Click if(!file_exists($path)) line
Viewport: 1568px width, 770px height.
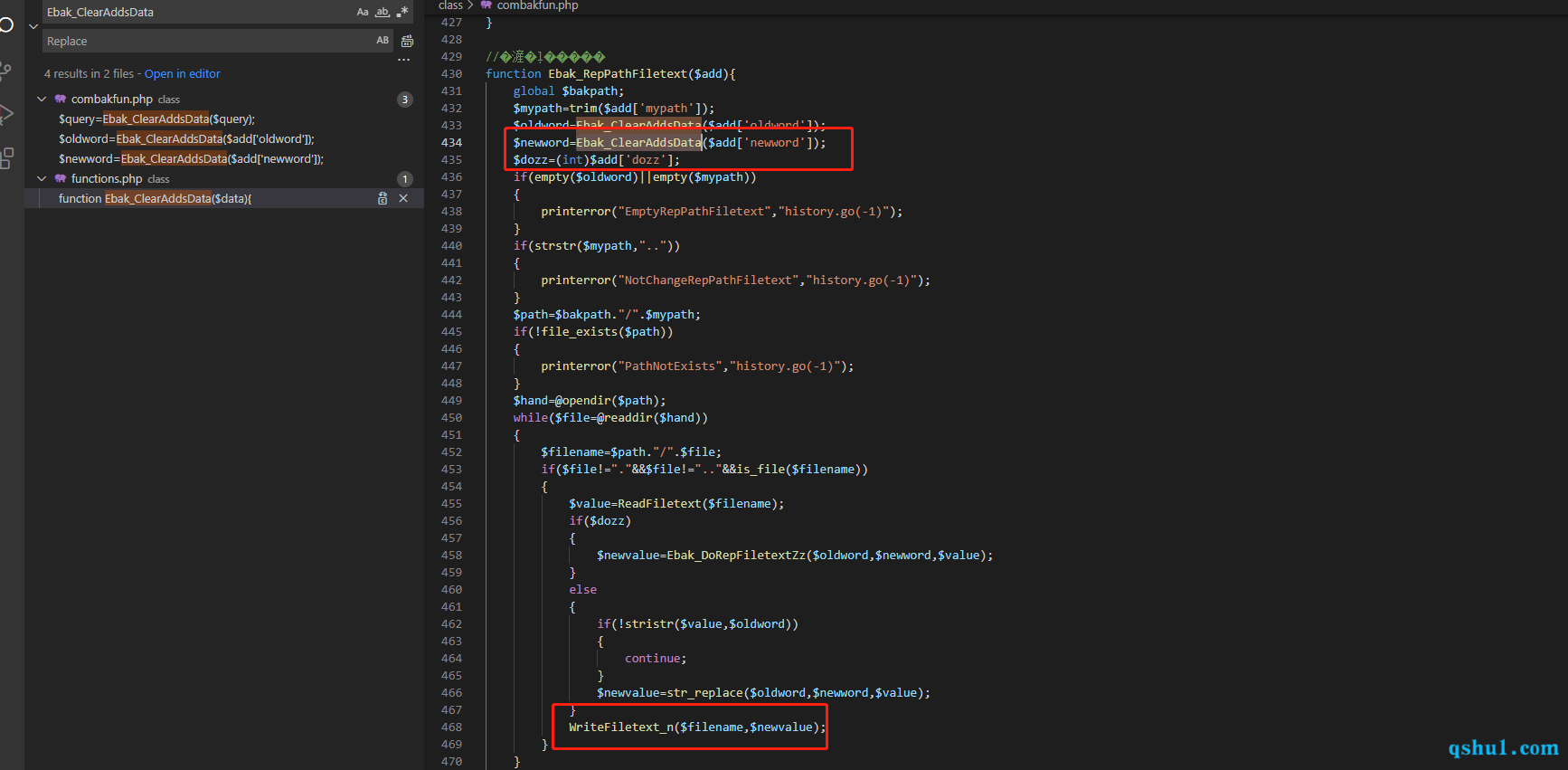coord(593,332)
